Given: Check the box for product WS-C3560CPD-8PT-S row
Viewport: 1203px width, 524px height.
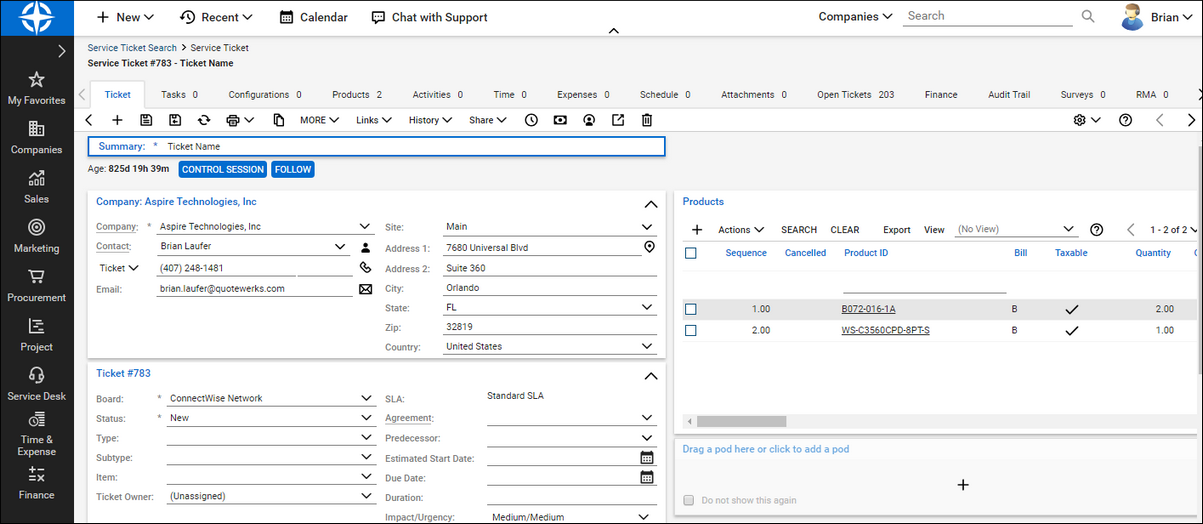Looking at the screenshot, I should click(x=691, y=330).
